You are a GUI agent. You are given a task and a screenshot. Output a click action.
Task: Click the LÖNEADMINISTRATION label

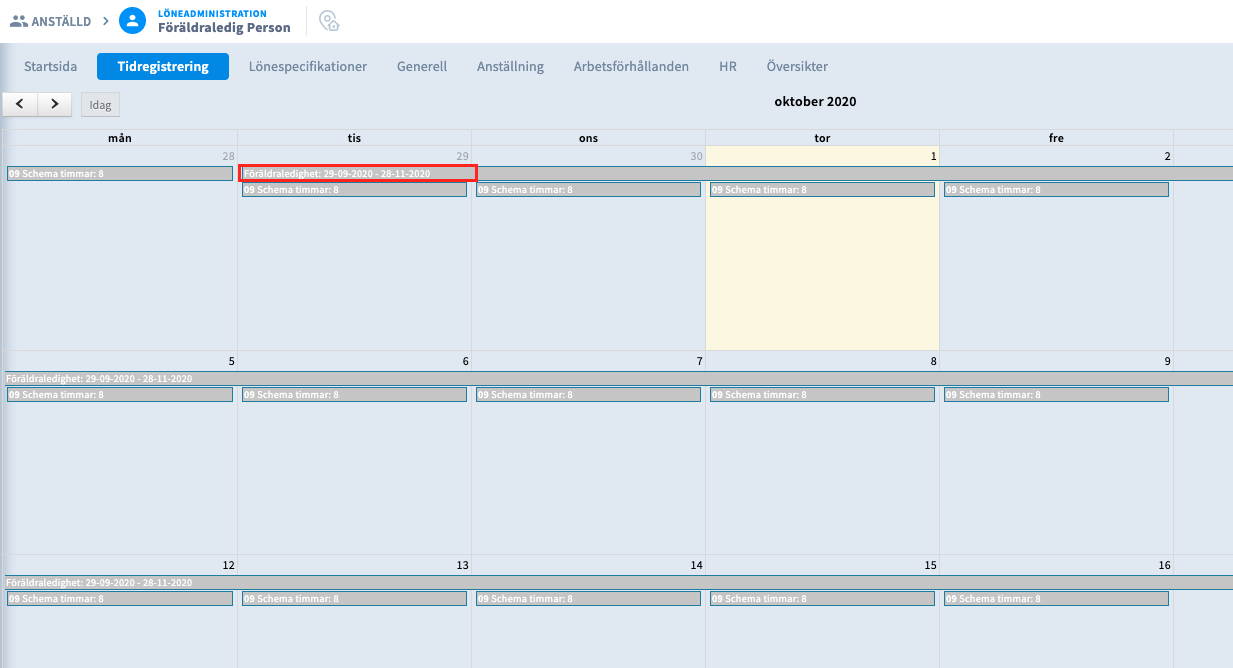tap(212, 13)
